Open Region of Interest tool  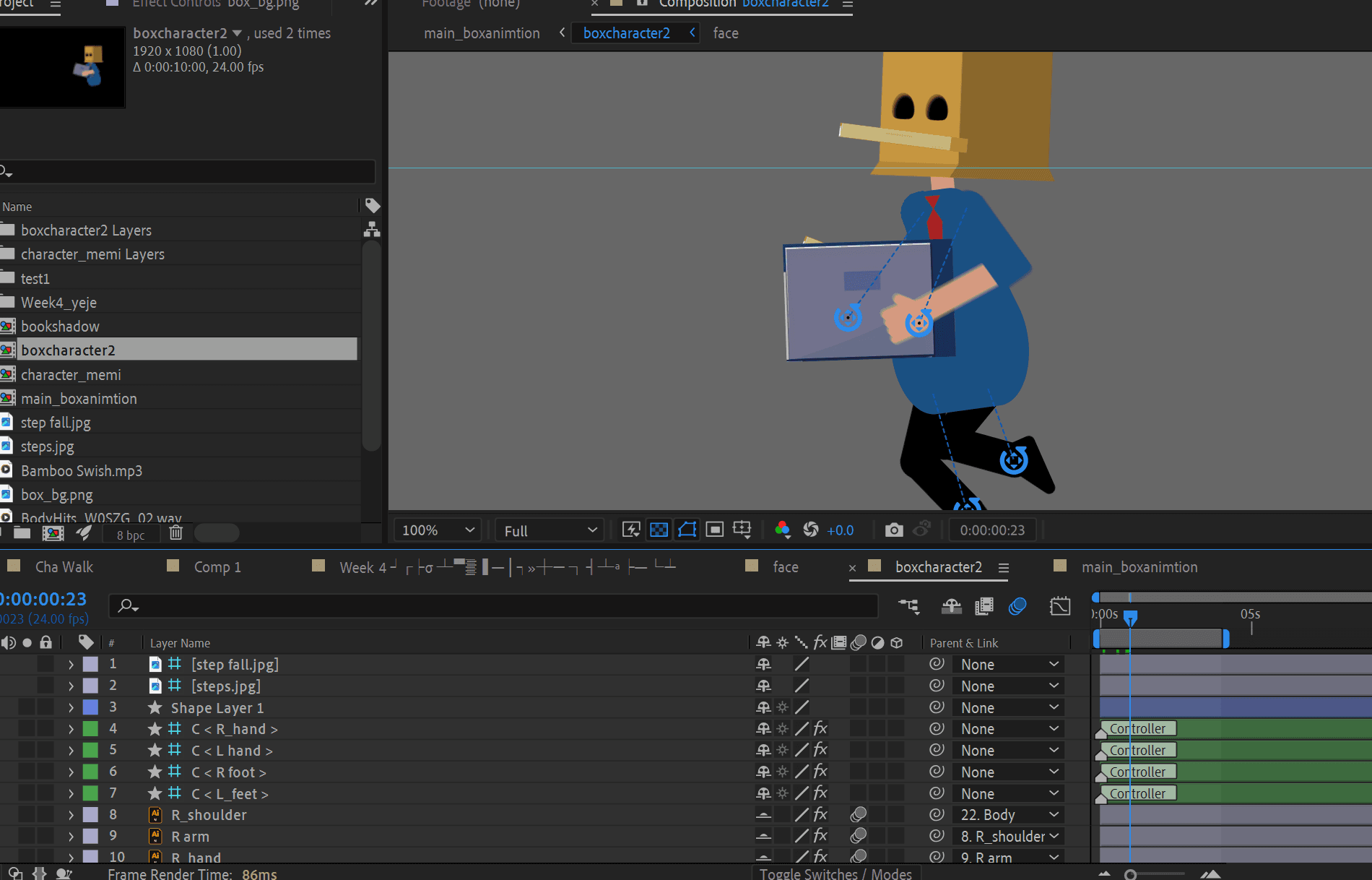pyautogui.click(x=714, y=530)
